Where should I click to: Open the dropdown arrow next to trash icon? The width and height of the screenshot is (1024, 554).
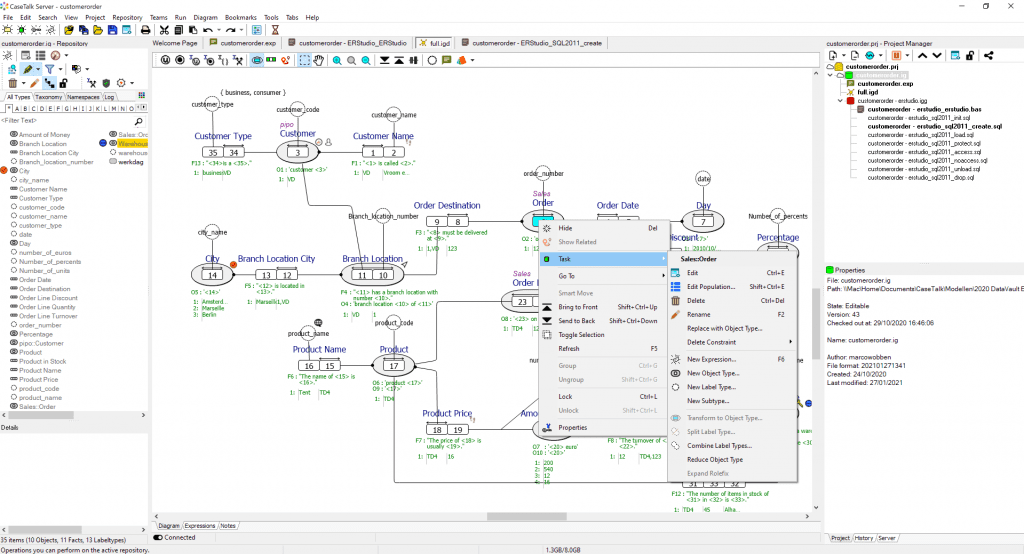(x=24, y=84)
